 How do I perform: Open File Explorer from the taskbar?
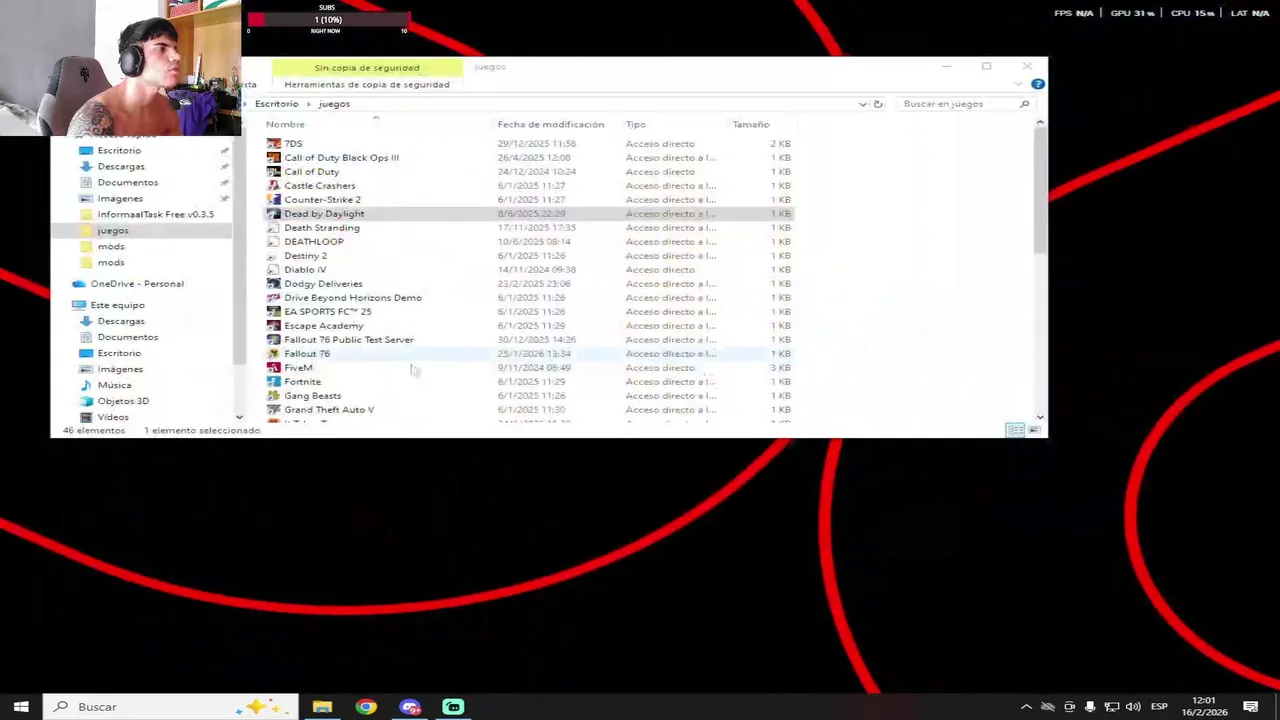[x=322, y=707]
